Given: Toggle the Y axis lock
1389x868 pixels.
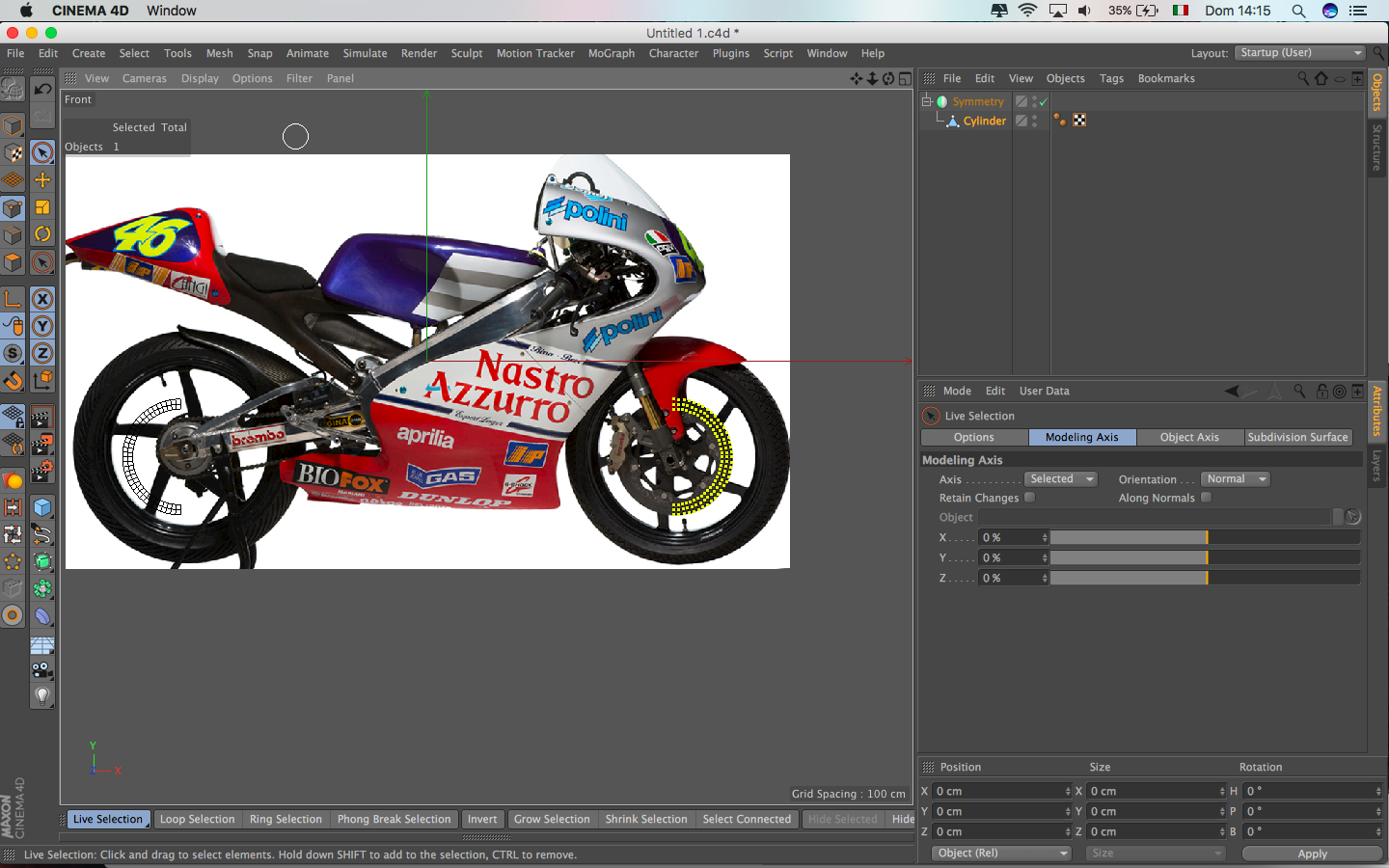Looking at the screenshot, I should click(x=42, y=326).
